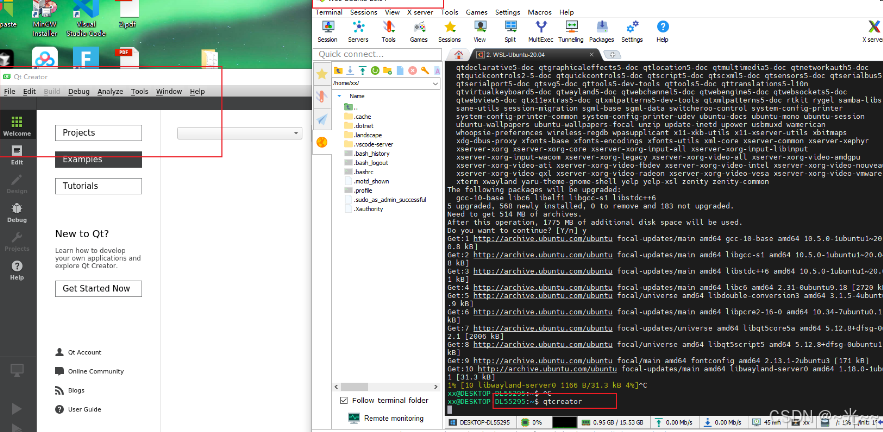Click the Examples button in Qt Creator
Viewport: 883px width, 432px height.
click(99, 159)
